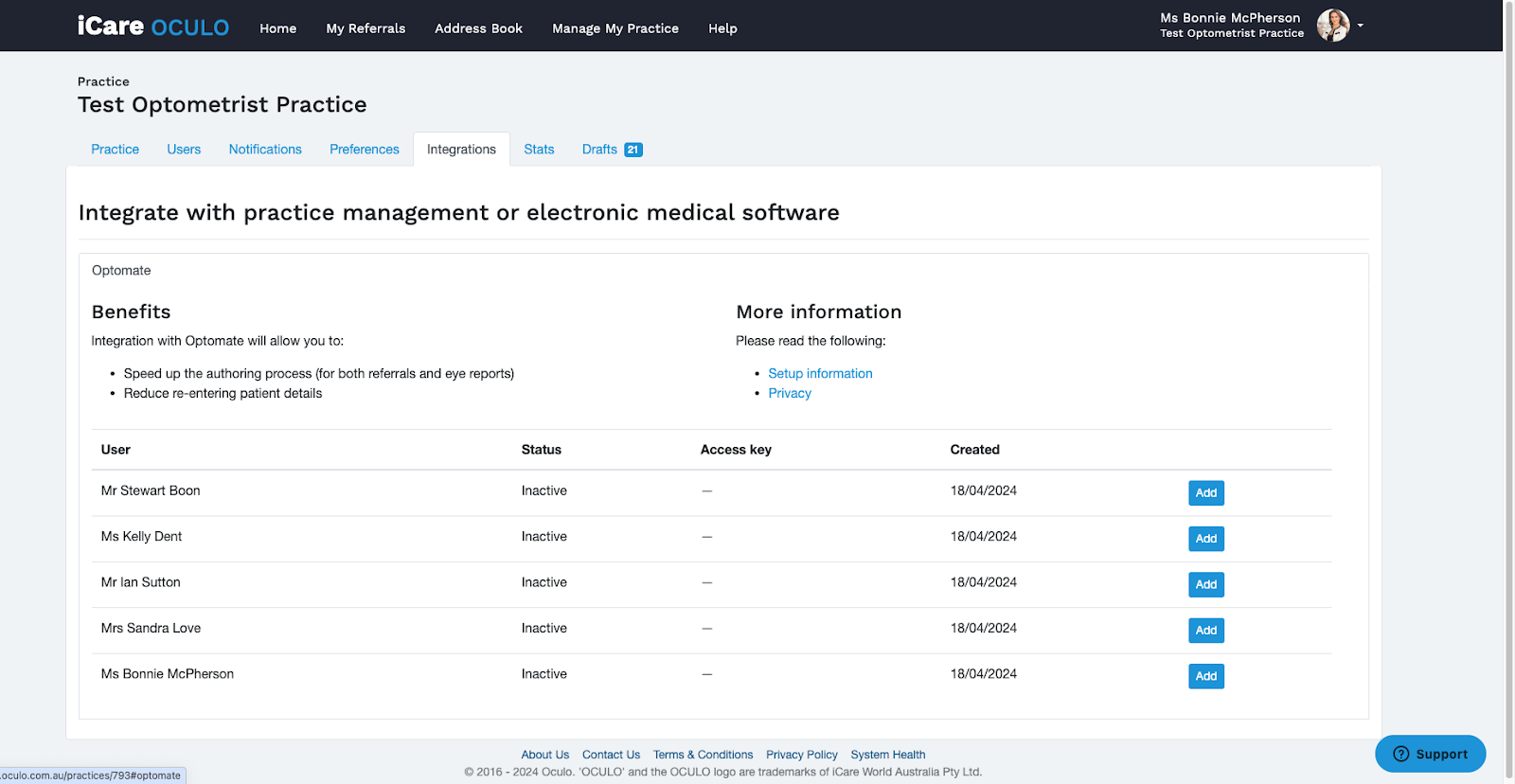Click the Drafts count badge 21
1515x784 pixels.
[x=633, y=150]
